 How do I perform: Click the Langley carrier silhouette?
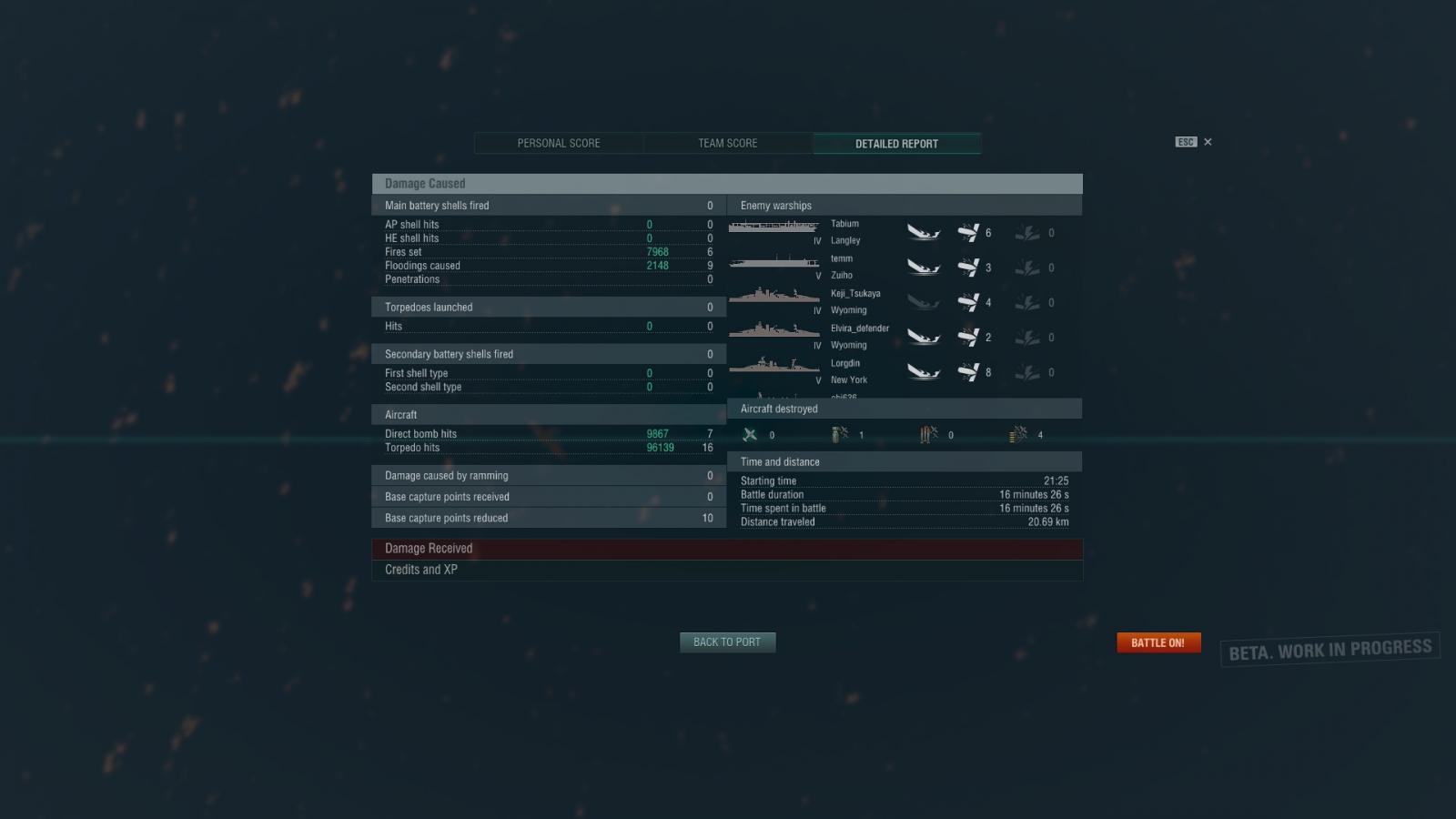point(774,227)
